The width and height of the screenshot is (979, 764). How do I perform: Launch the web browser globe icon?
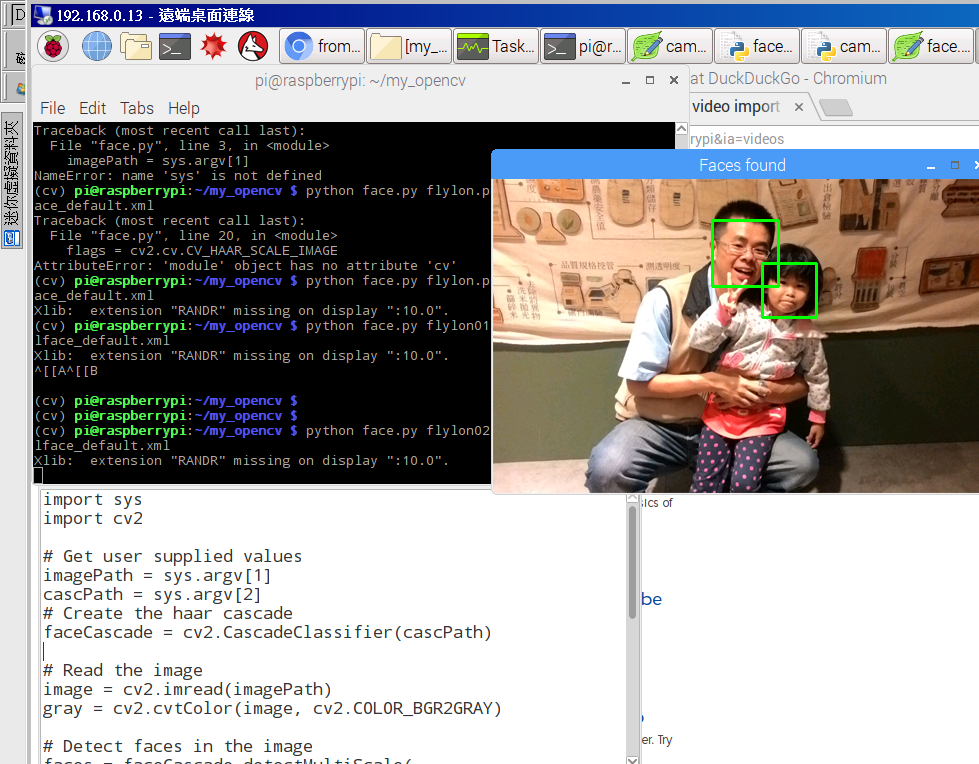pos(97,46)
